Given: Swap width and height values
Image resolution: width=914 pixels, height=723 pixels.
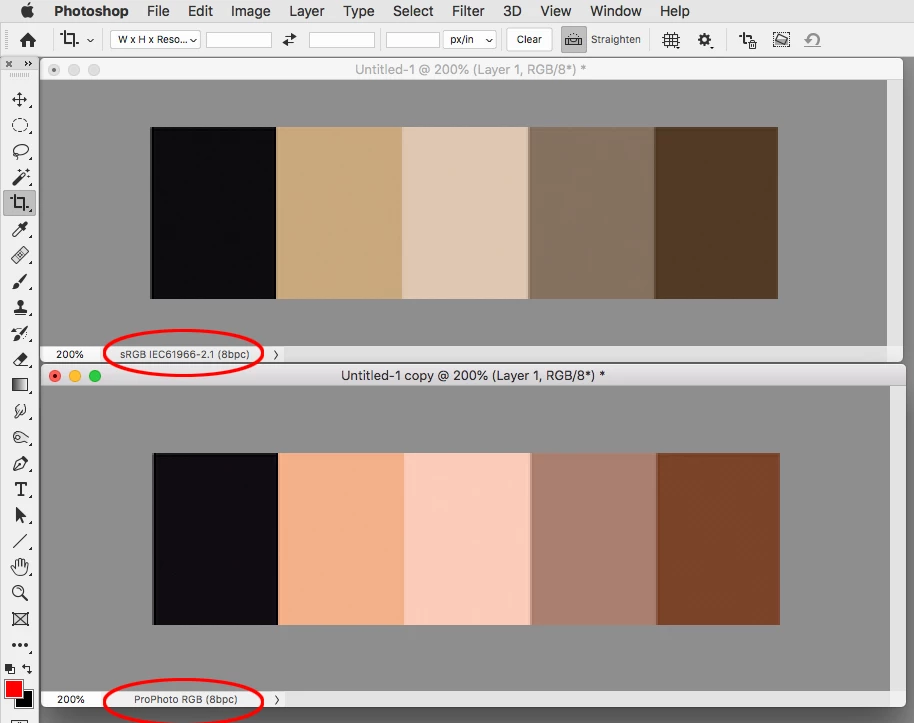Looking at the screenshot, I should pos(289,40).
